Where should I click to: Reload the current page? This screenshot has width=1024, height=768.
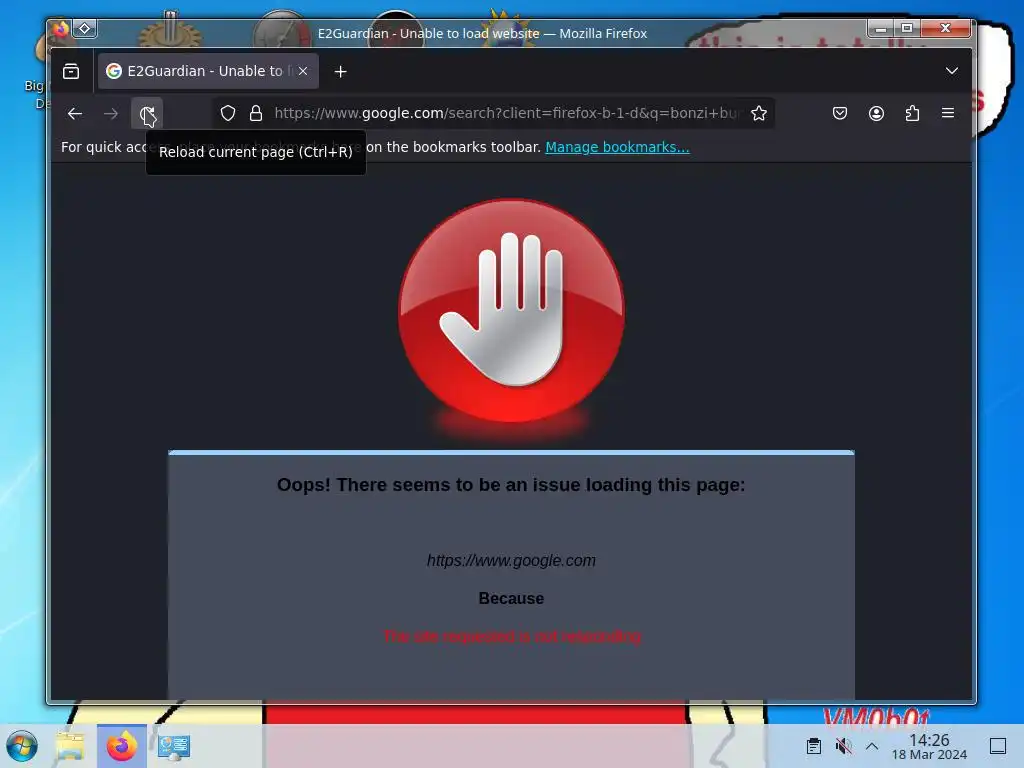coord(147,114)
